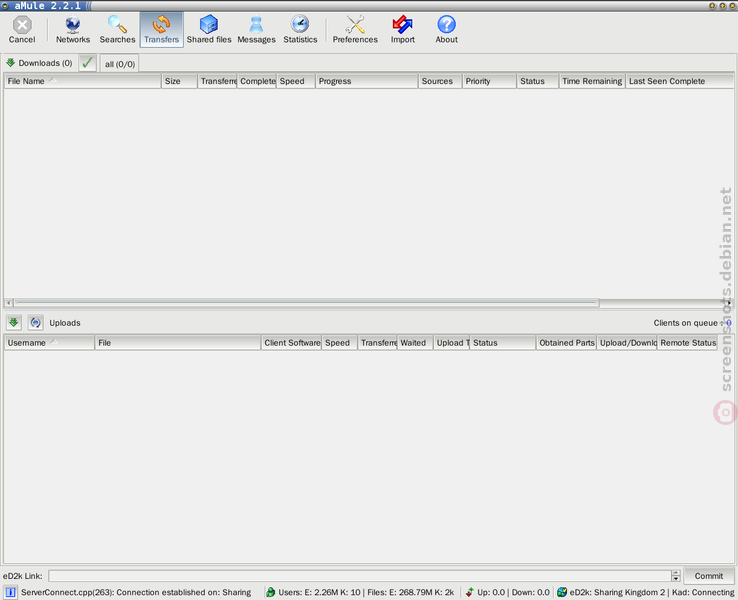Click the Import toolbar icon

pos(402,30)
